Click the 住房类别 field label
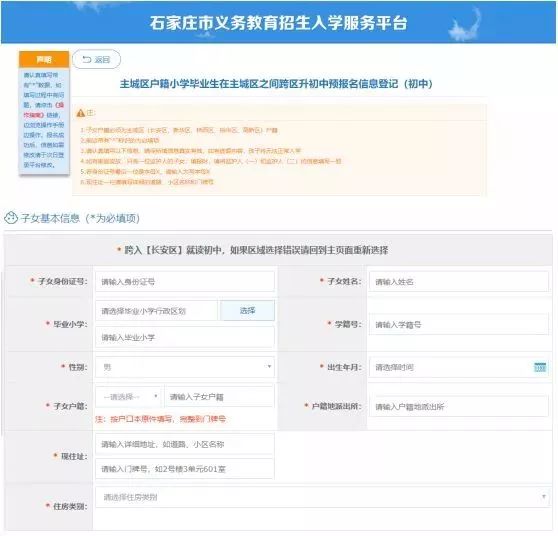The height and width of the screenshot is (536, 558). pos(69,506)
